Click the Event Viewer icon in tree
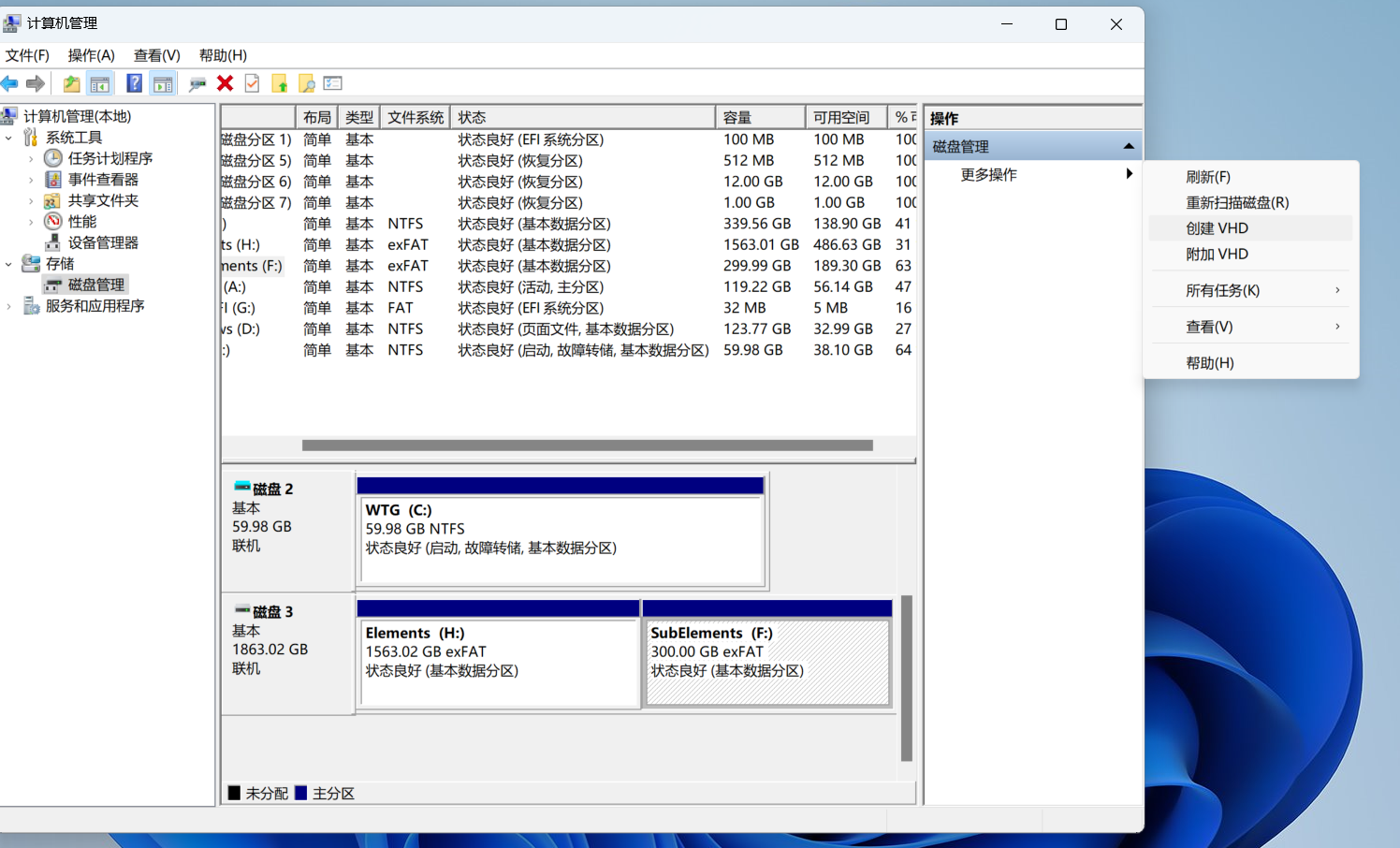Screen dimensions: 1400x848 point(53,180)
